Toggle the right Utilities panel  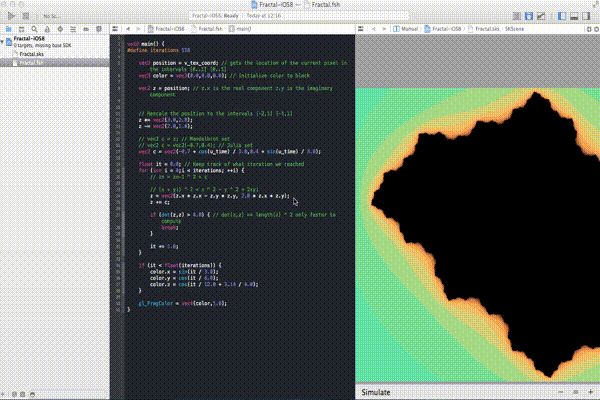586,16
